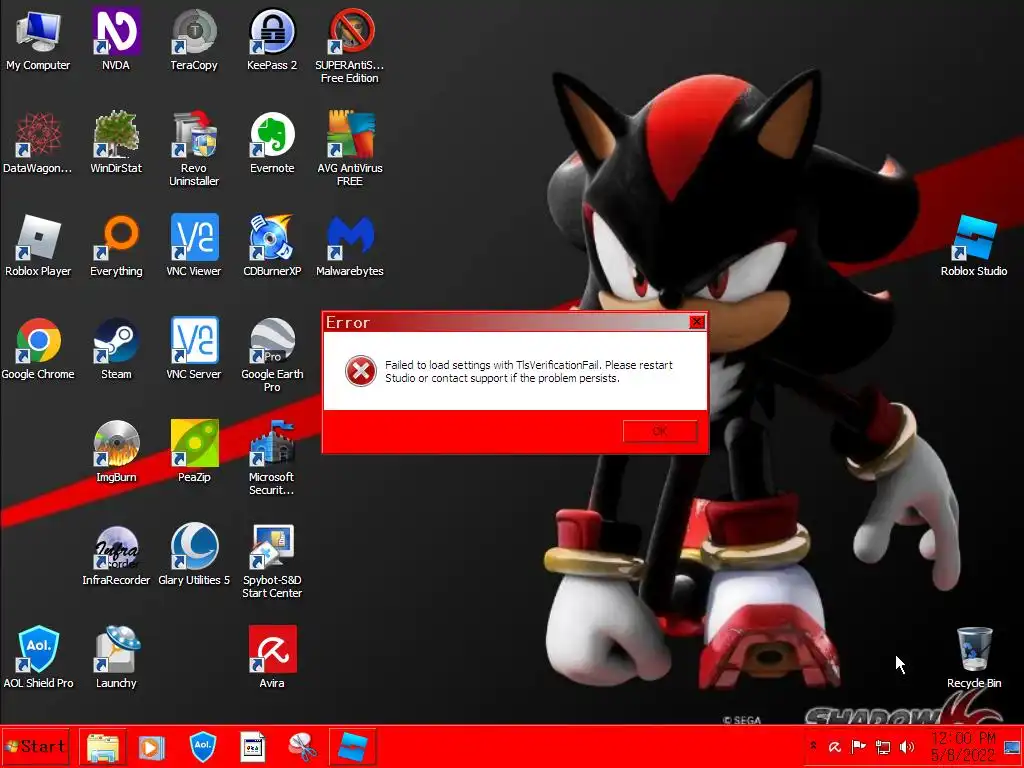
Task: Click the TeraCopy shortcut icon
Action: pyautogui.click(x=194, y=40)
